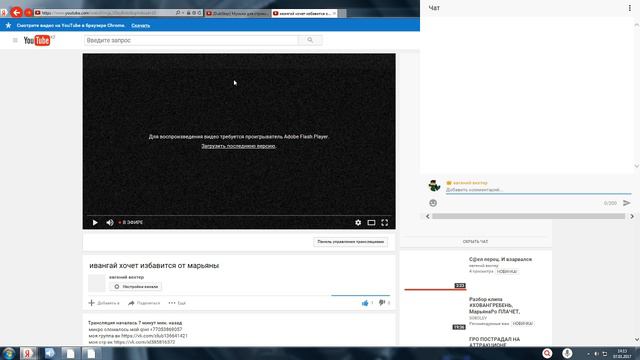Click the microphone icon in taskbar
The image size is (640, 360).
pos(567,353)
